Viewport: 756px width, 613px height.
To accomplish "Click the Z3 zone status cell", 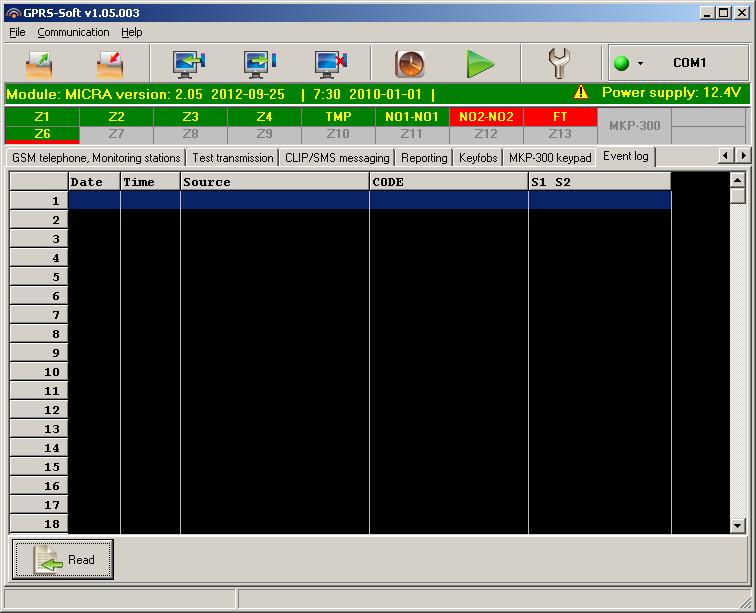I will tap(190, 117).
